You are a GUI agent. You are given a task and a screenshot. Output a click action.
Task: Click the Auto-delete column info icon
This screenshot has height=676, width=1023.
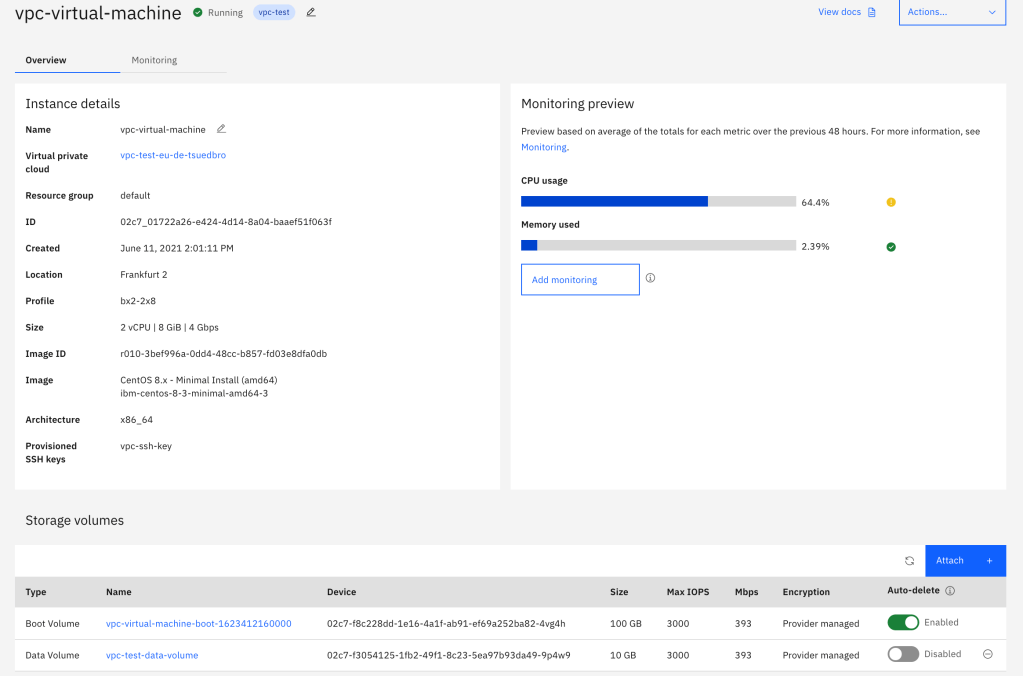tap(950, 591)
